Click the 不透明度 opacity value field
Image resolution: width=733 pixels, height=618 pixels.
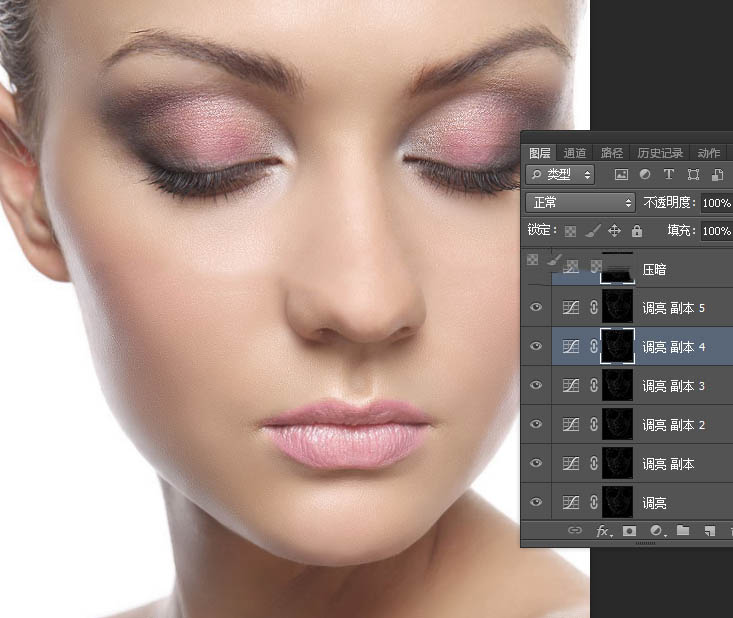(716, 202)
